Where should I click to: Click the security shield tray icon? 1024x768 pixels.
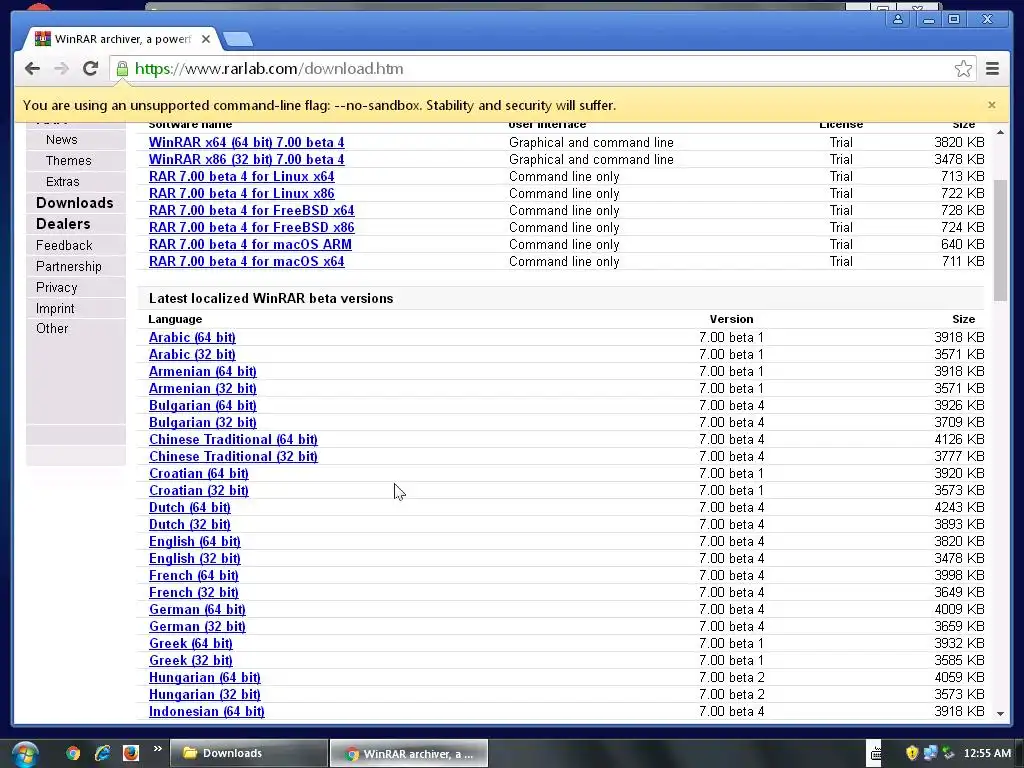pyautogui.click(x=912, y=753)
